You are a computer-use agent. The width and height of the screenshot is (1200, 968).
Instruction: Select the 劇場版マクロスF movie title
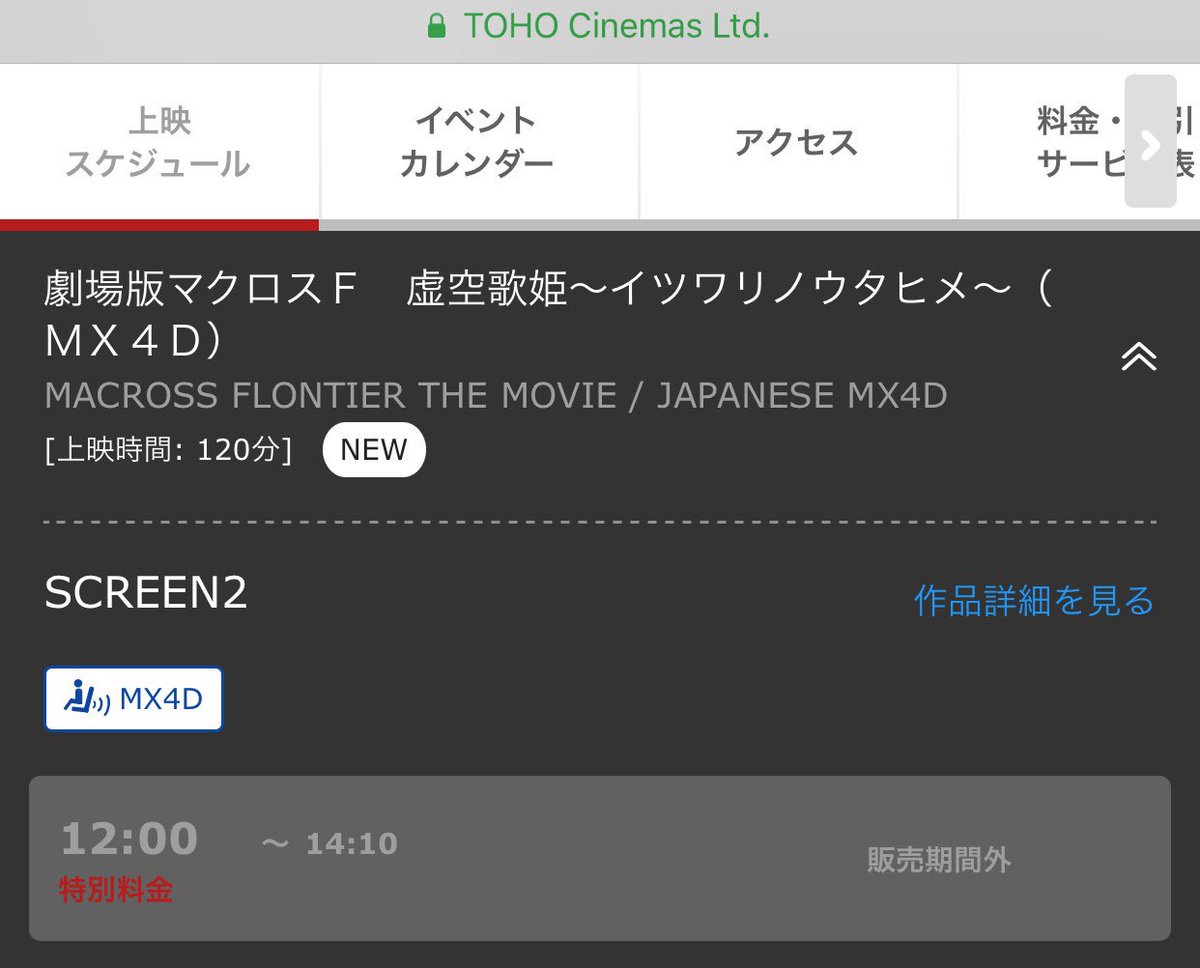tap(548, 316)
